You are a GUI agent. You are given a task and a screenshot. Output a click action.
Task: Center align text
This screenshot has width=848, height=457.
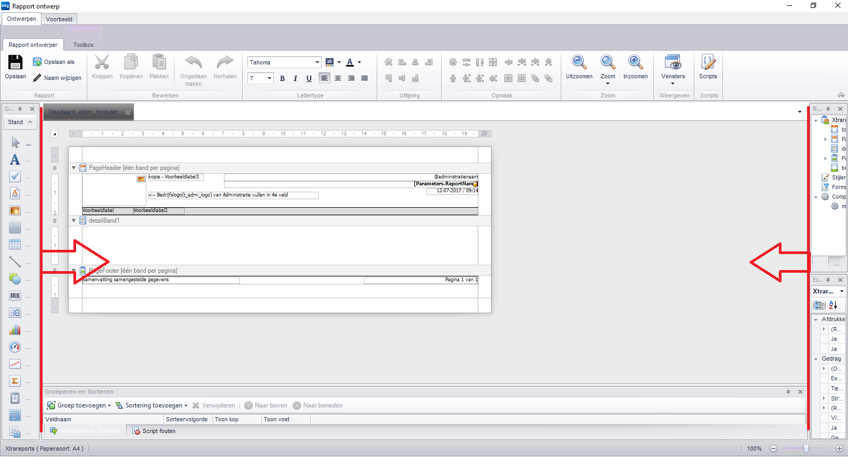(337, 78)
